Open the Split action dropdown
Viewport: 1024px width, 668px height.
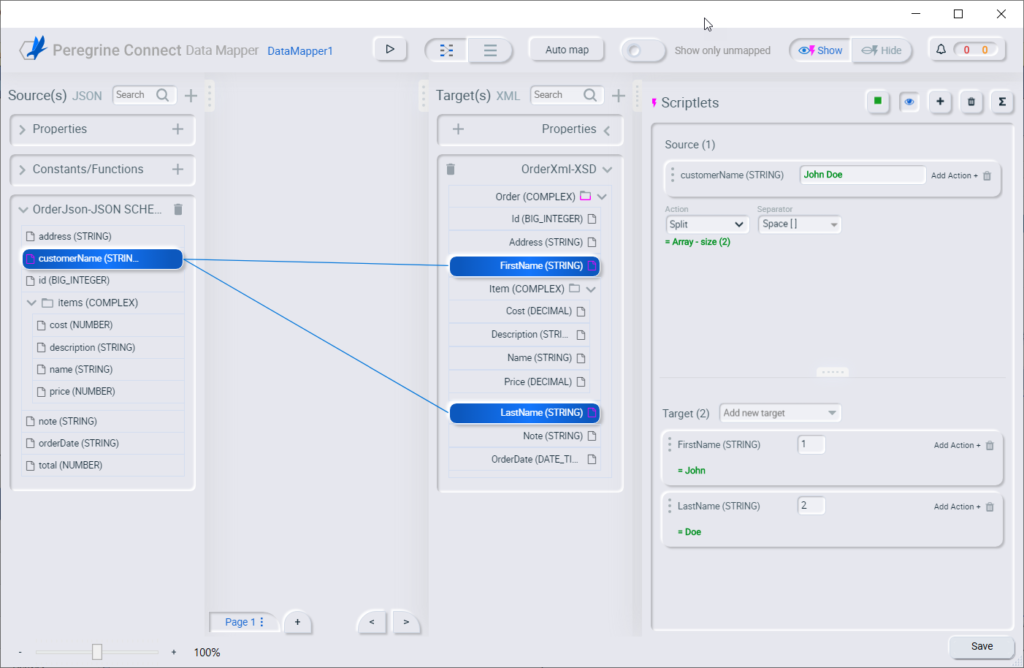point(707,224)
